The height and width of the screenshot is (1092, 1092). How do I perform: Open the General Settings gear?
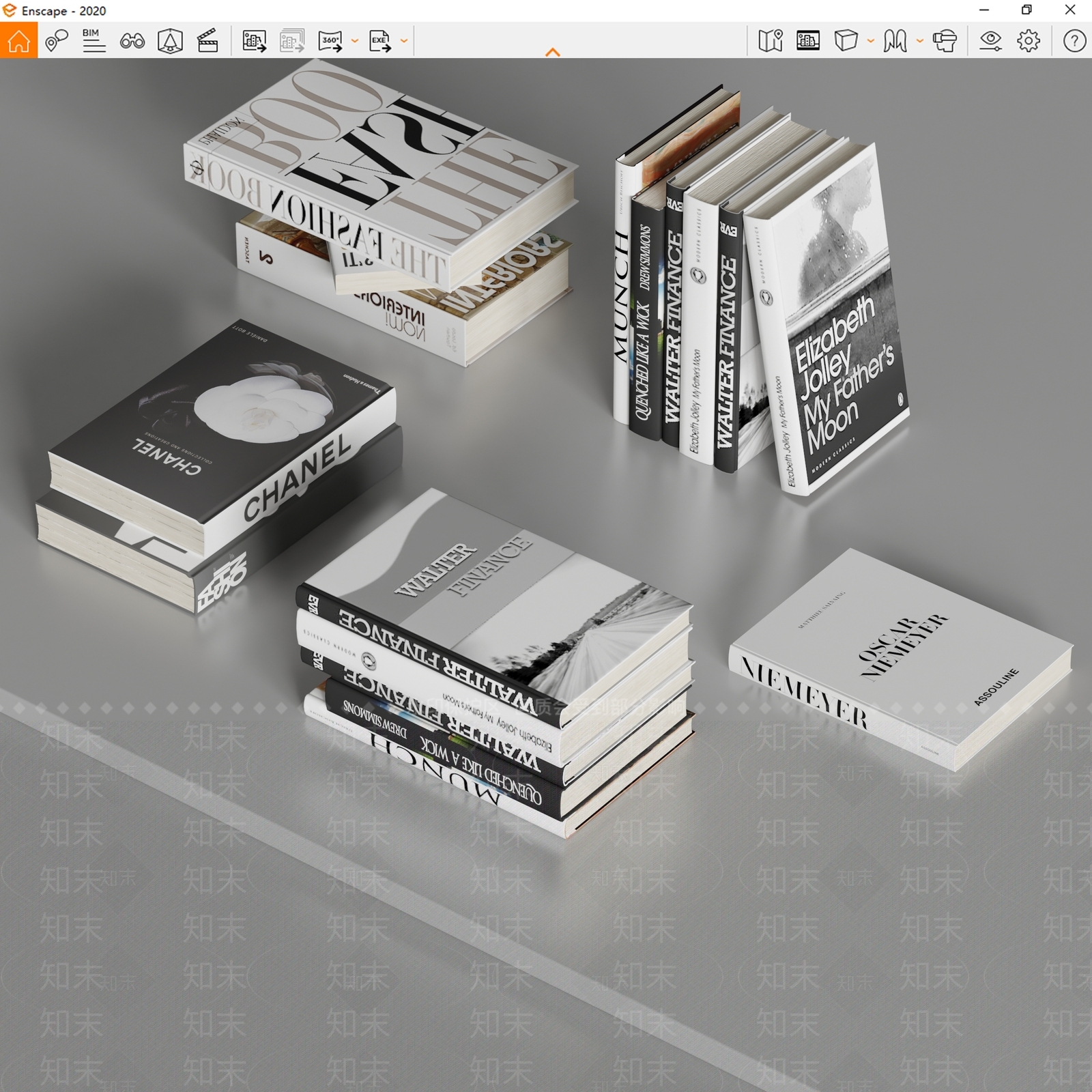tap(1029, 41)
